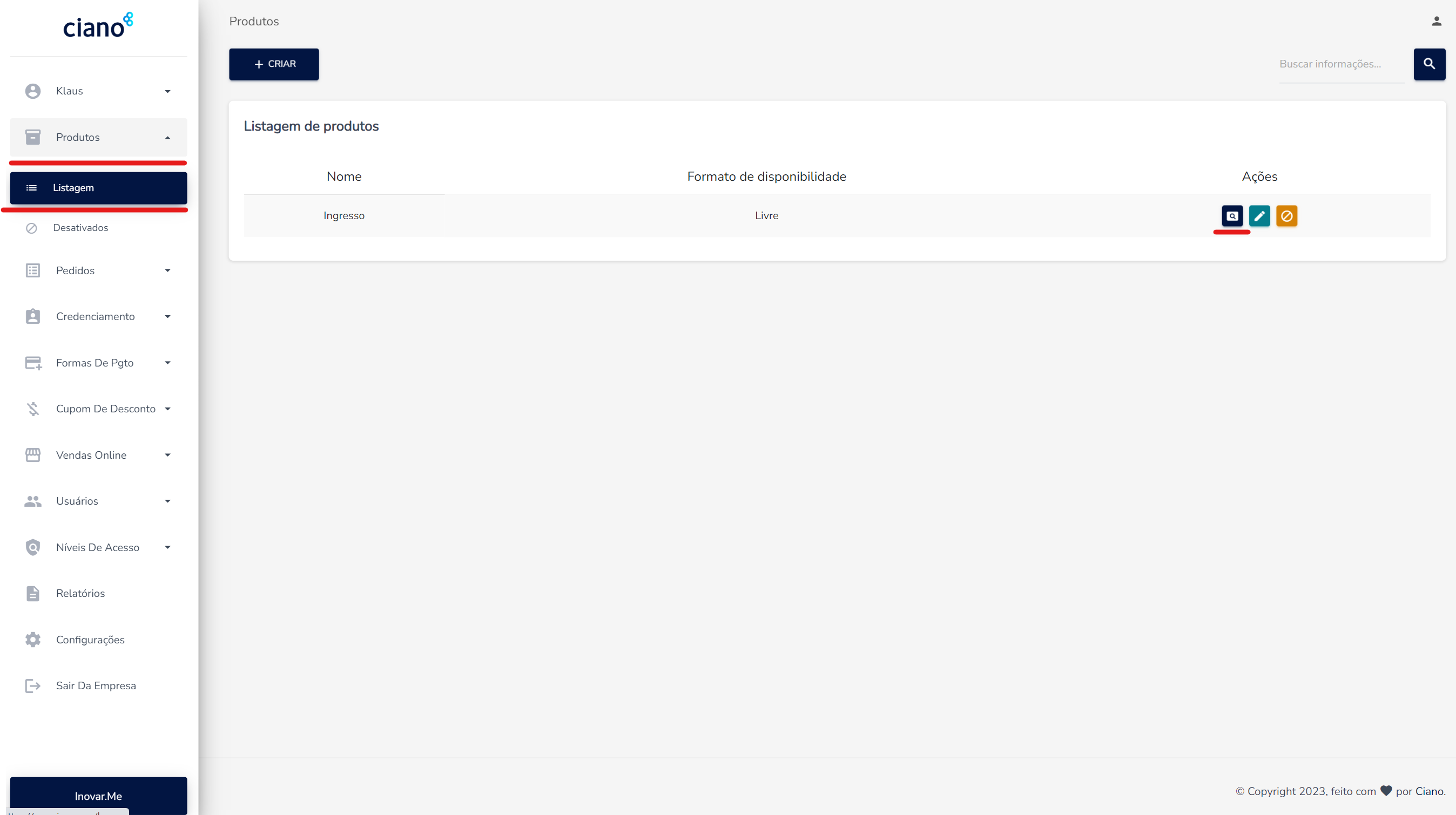Click the orange deactivate icon for Ingresso

coord(1286,216)
